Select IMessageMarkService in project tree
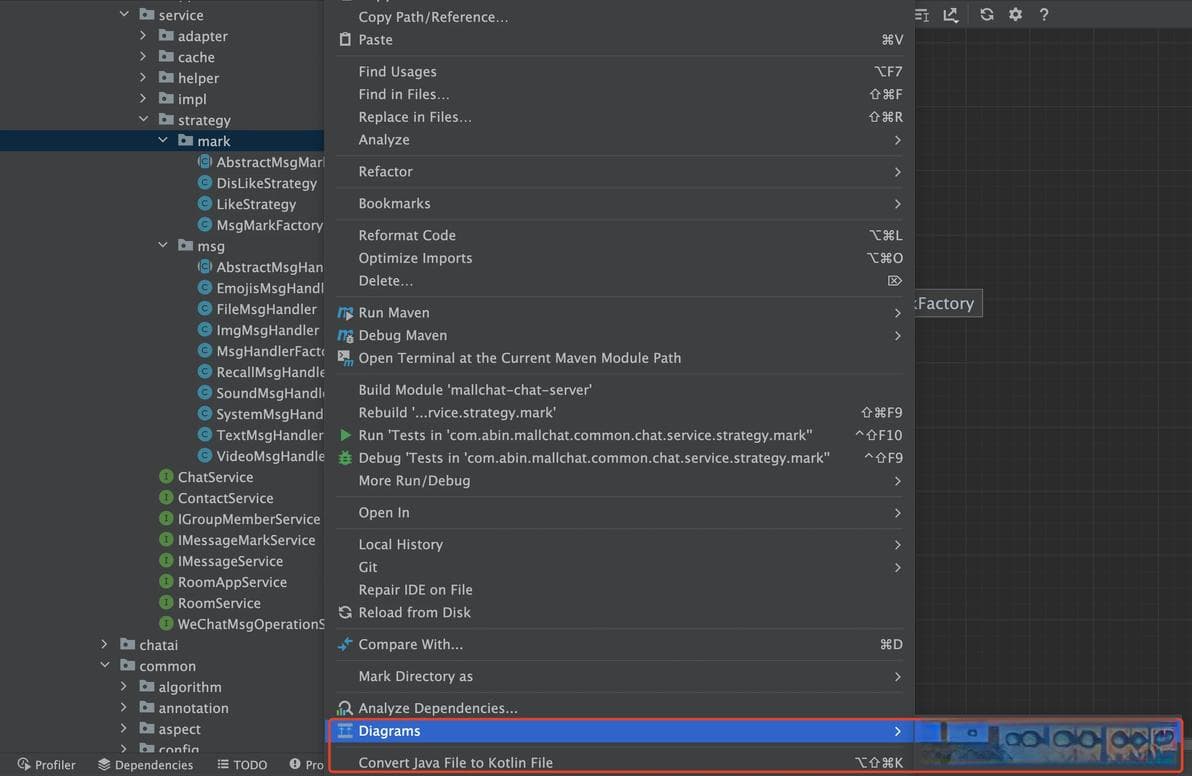 pyautogui.click(x=246, y=540)
